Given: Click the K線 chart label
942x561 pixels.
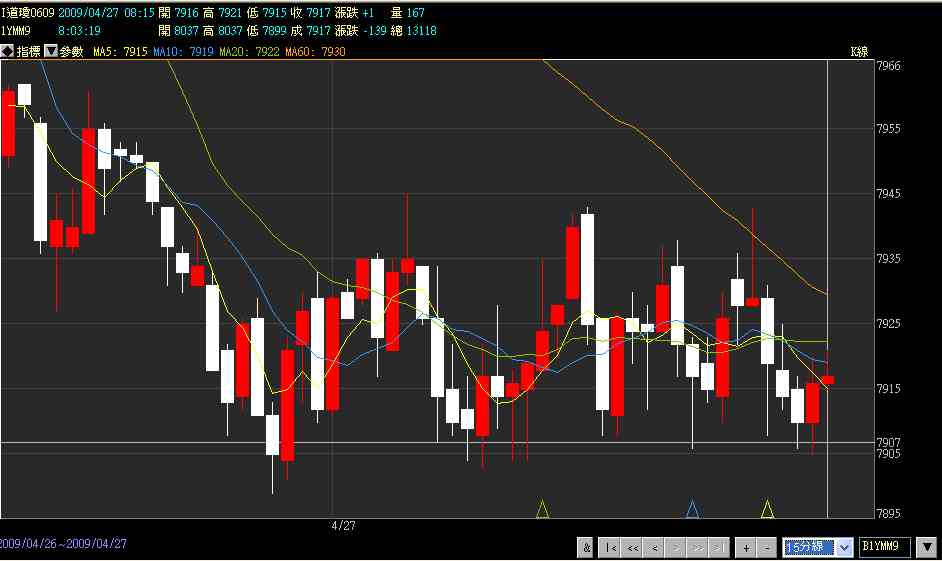Looking at the screenshot, I should [x=860, y=52].
